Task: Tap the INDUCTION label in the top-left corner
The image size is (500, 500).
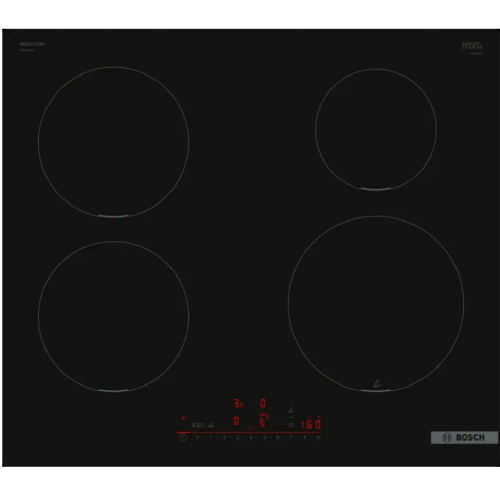Action: pos(32,44)
